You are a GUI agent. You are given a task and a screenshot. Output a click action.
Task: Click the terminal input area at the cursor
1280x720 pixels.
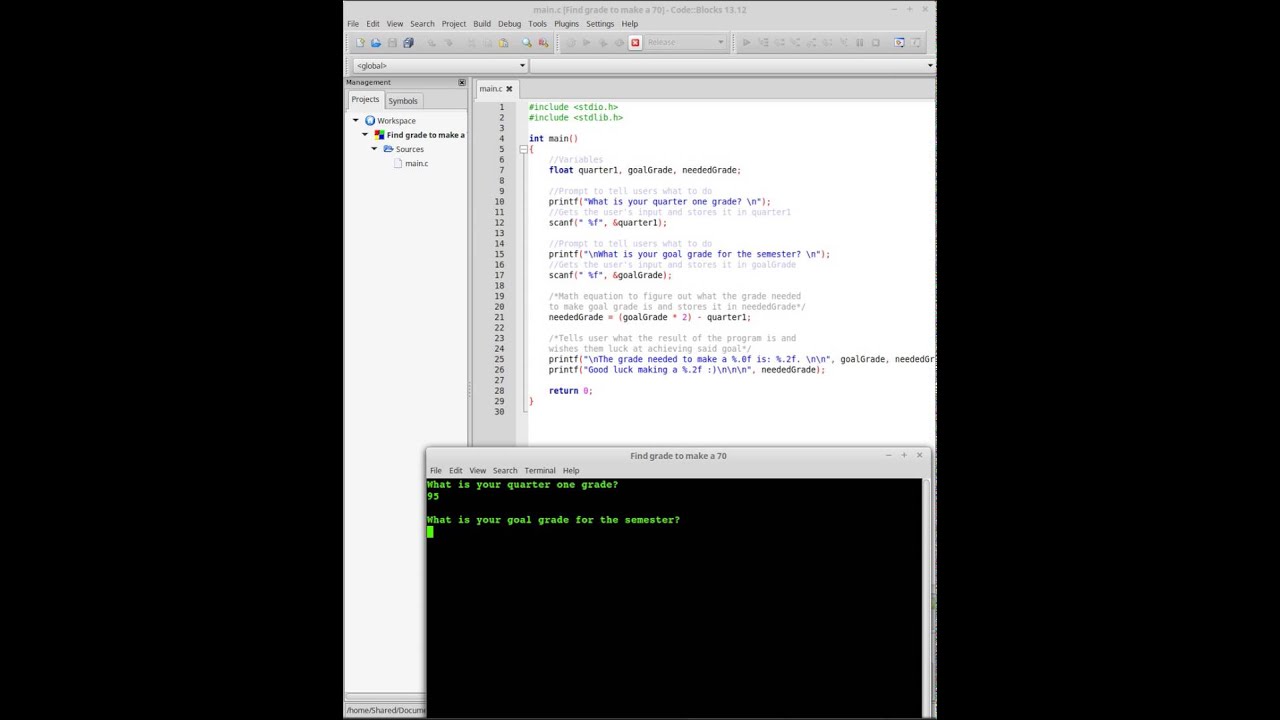click(430, 532)
